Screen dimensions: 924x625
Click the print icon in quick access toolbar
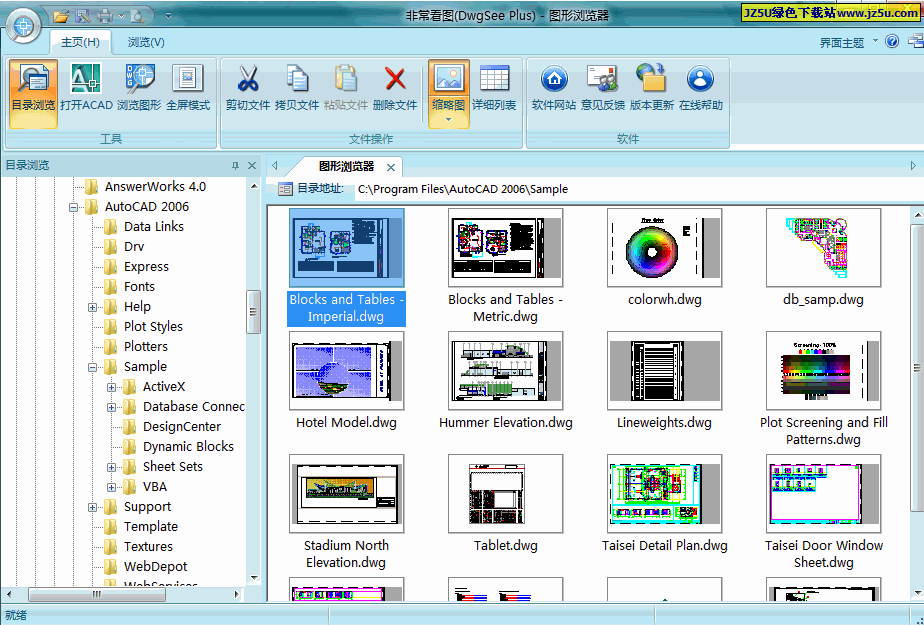click(105, 16)
